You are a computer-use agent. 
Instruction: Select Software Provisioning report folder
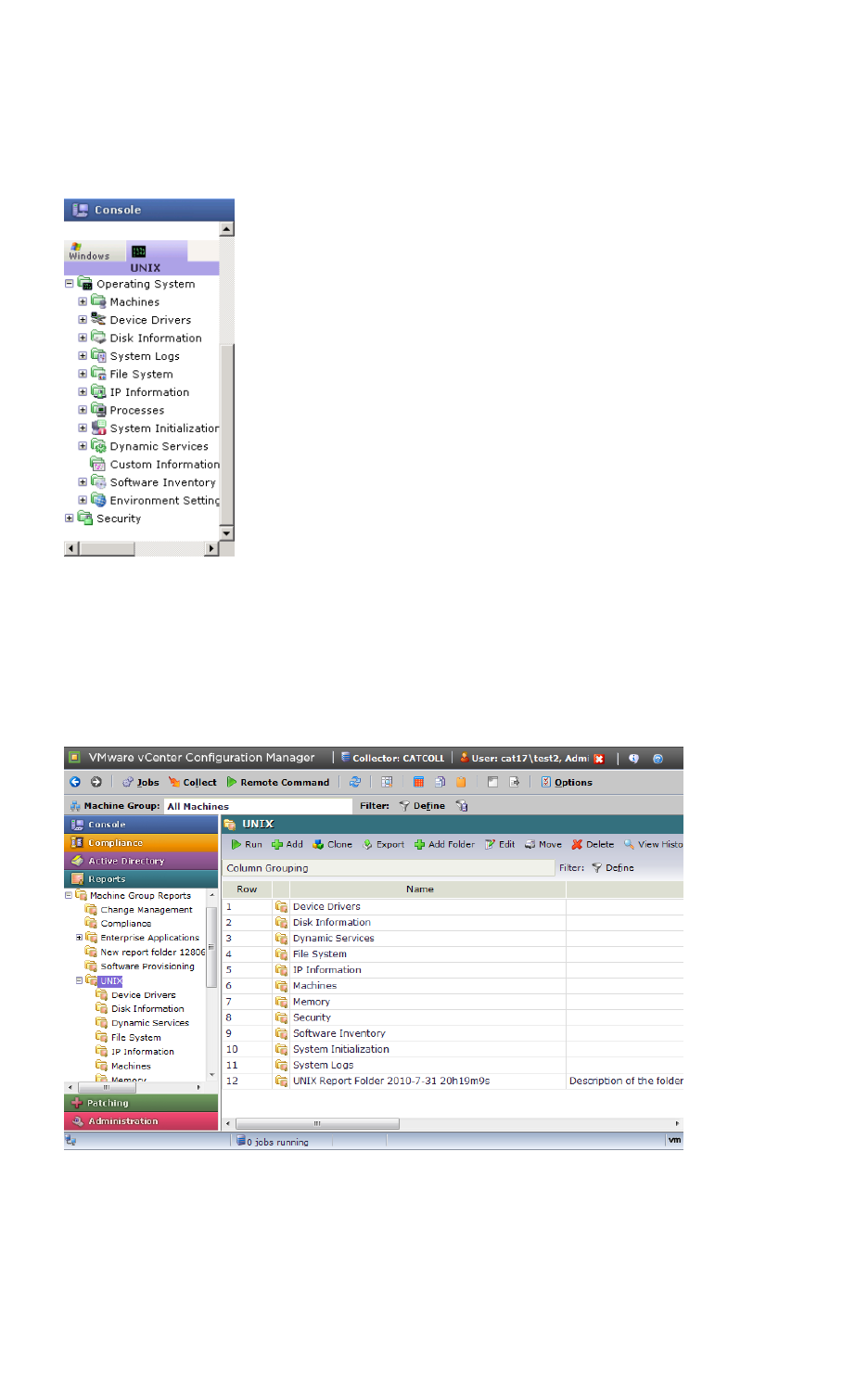[147, 966]
